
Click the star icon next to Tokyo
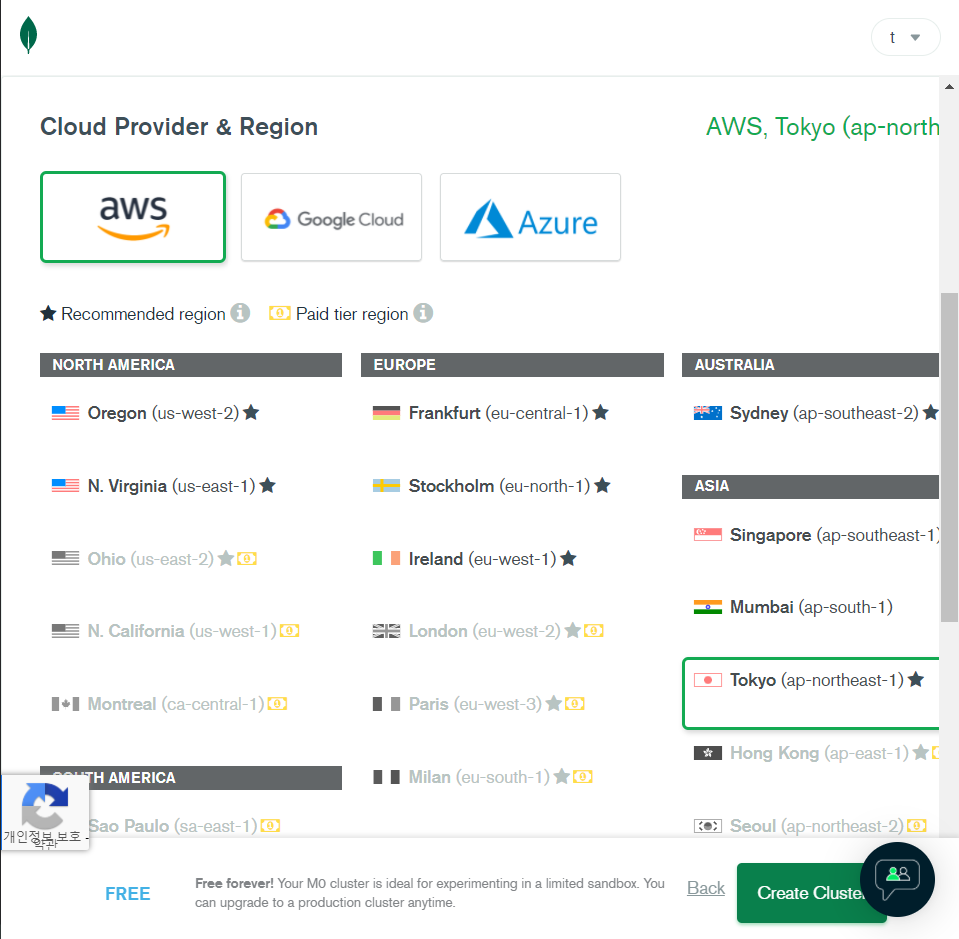coord(916,679)
